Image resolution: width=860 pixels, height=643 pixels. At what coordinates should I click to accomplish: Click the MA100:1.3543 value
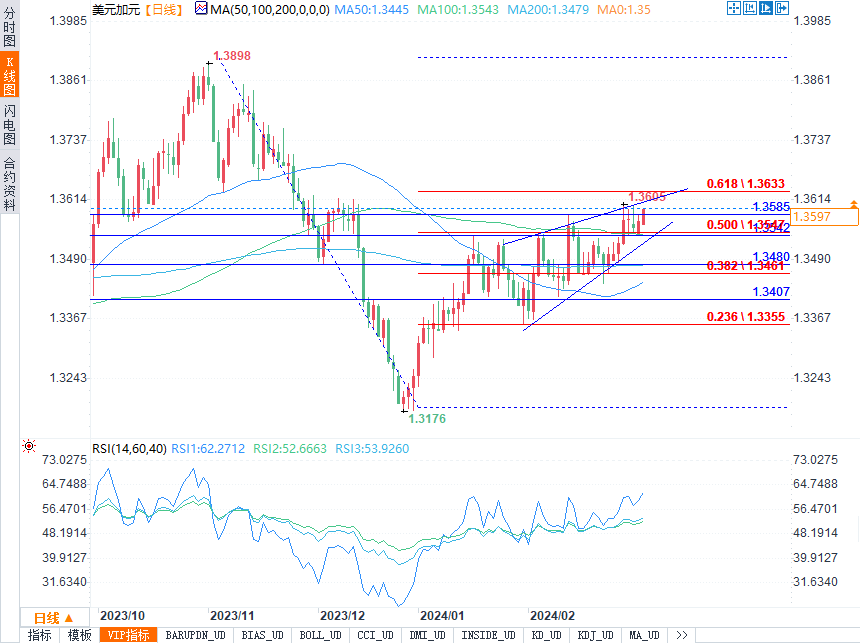(458, 9)
